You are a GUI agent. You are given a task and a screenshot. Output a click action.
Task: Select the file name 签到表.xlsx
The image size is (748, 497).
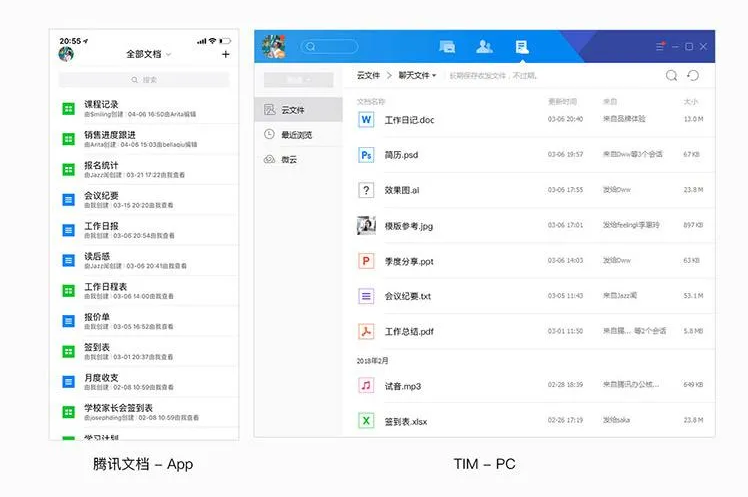(405, 422)
